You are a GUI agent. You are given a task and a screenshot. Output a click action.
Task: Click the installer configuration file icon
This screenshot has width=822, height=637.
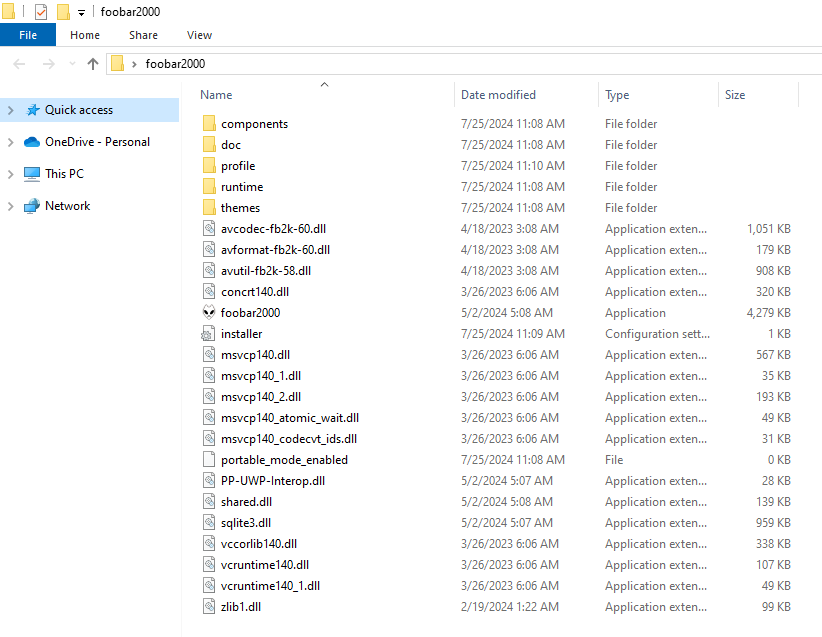(x=209, y=333)
